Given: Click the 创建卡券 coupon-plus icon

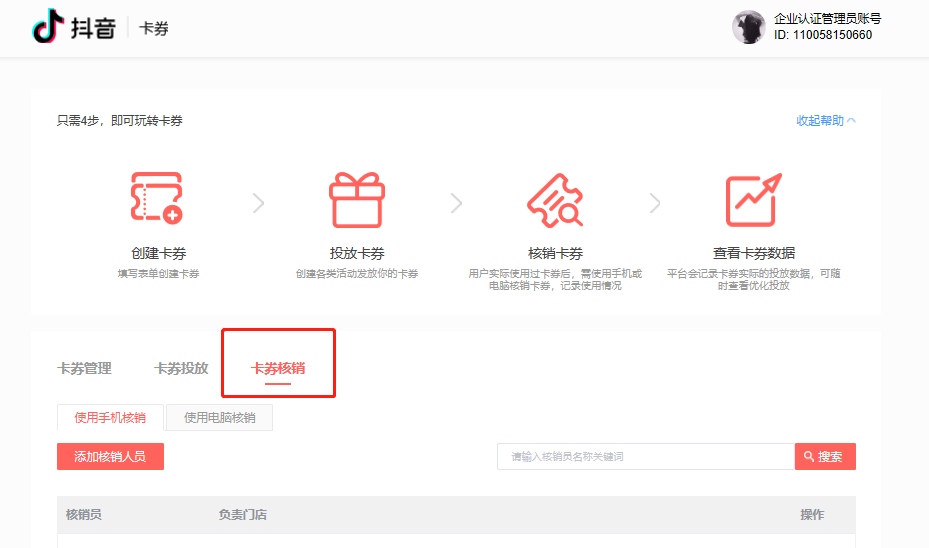Looking at the screenshot, I should [156, 198].
